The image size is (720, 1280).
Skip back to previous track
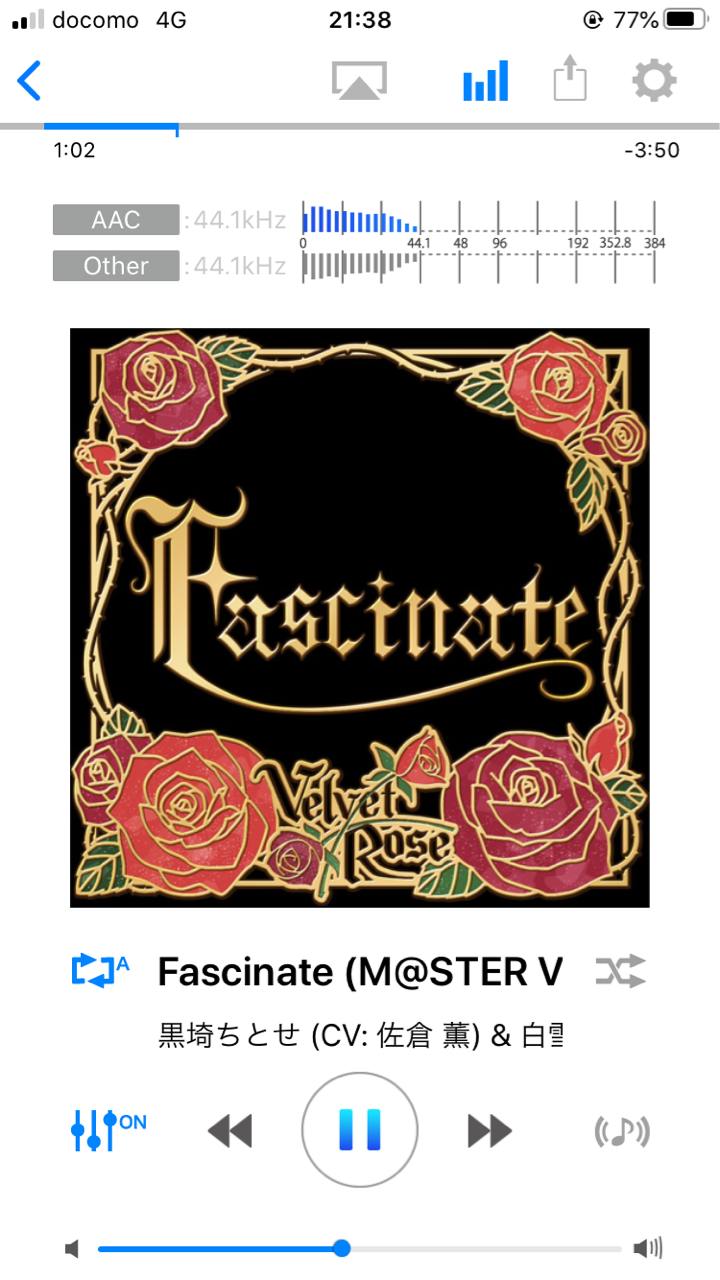(230, 1131)
